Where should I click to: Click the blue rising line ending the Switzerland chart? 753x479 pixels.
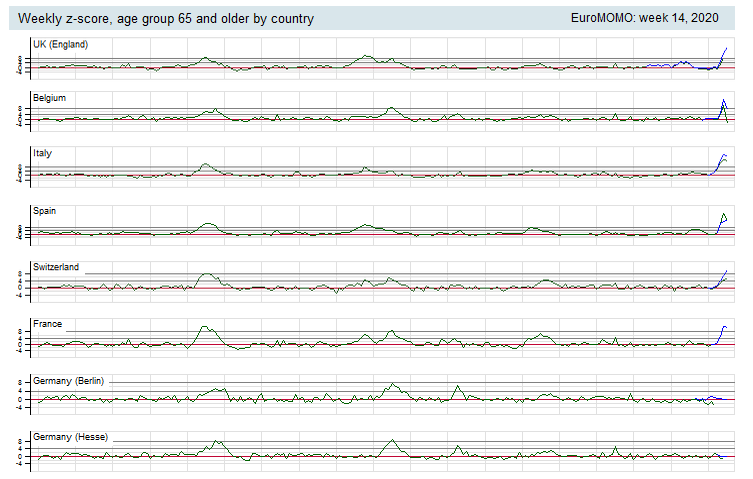pyautogui.click(x=722, y=275)
